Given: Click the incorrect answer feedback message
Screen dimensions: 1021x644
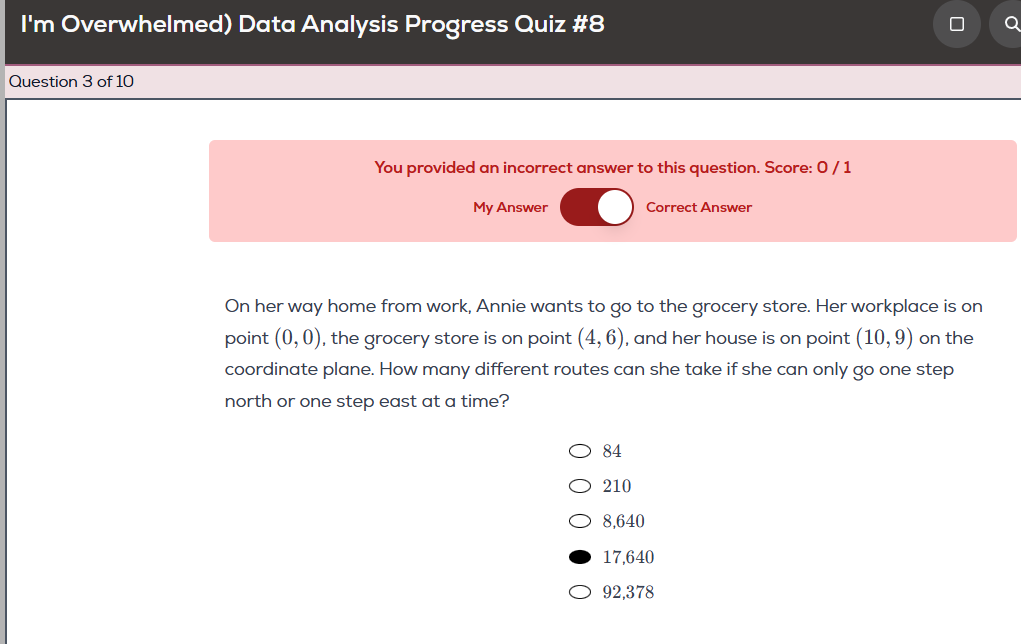Looking at the screenshot, I should (567, 168).
